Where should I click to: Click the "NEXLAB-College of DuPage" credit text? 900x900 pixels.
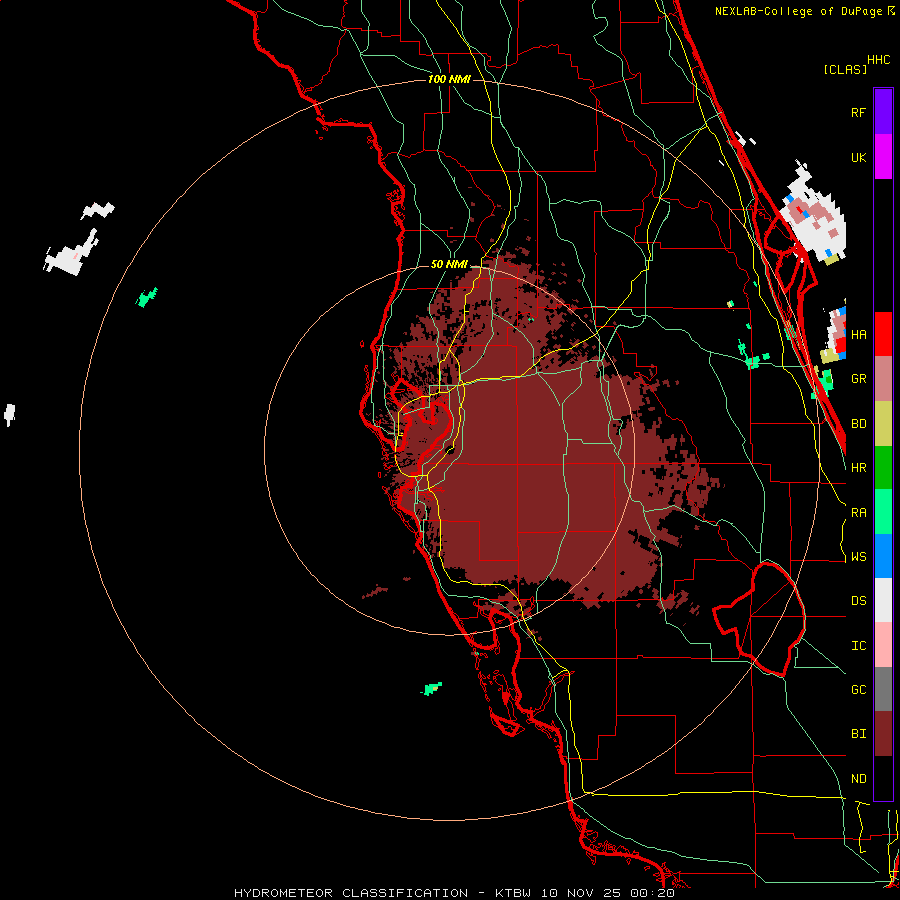[x=798, y=11]
